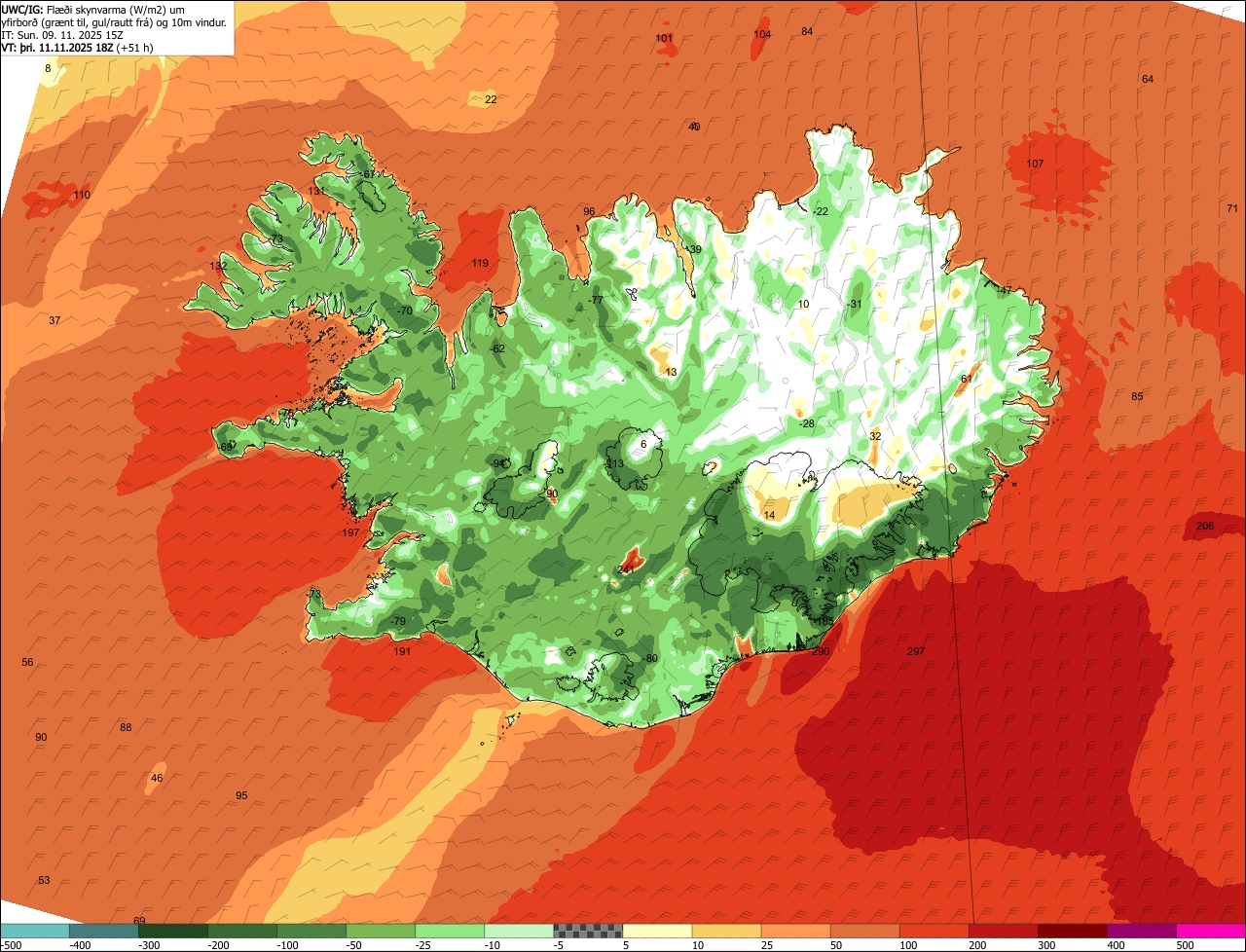Click the value 107 in the northeast ocean

click(1035, 164)
